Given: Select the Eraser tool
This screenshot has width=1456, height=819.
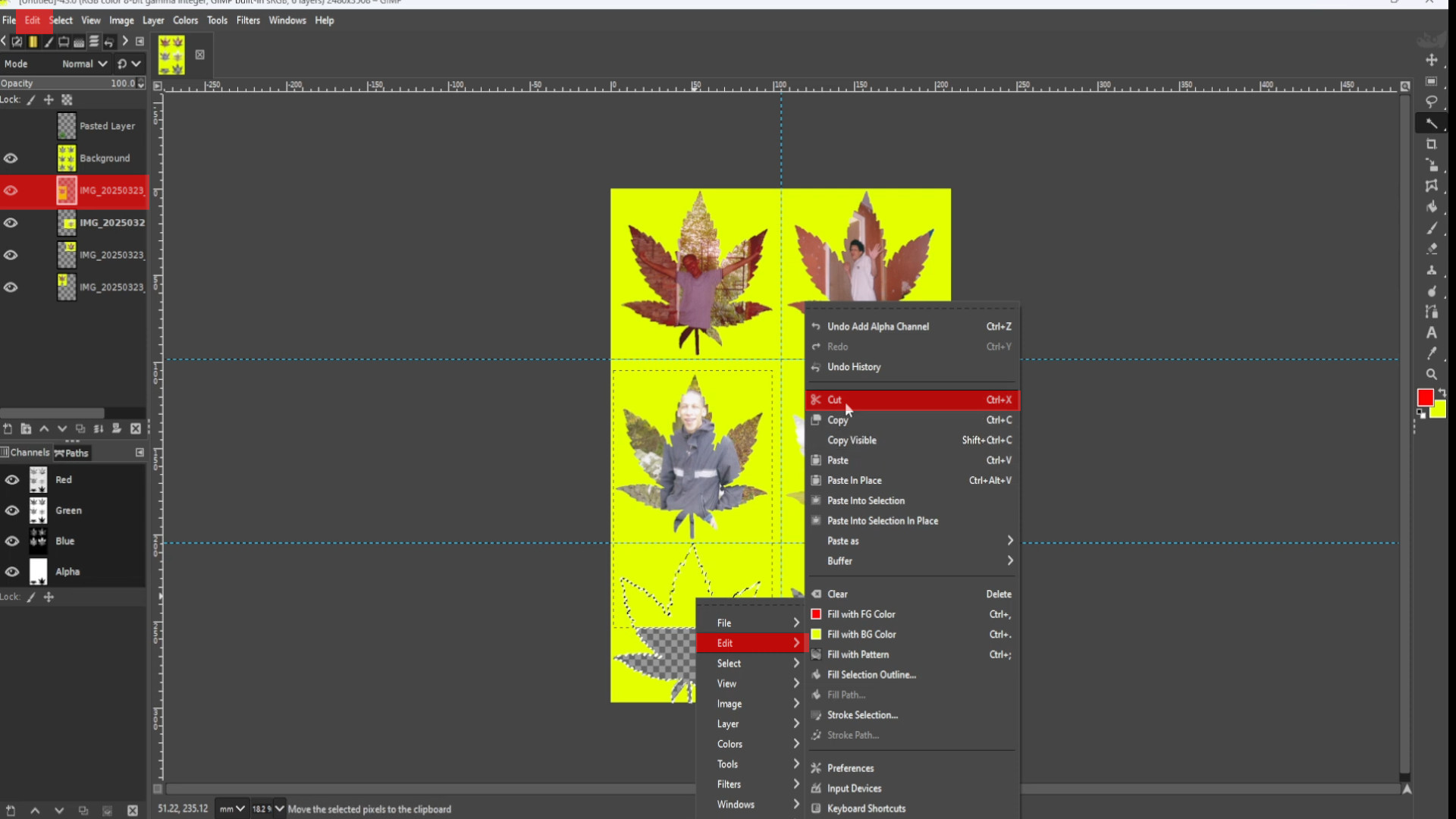Looking at the screenshot, I should tap(1431, 249).
